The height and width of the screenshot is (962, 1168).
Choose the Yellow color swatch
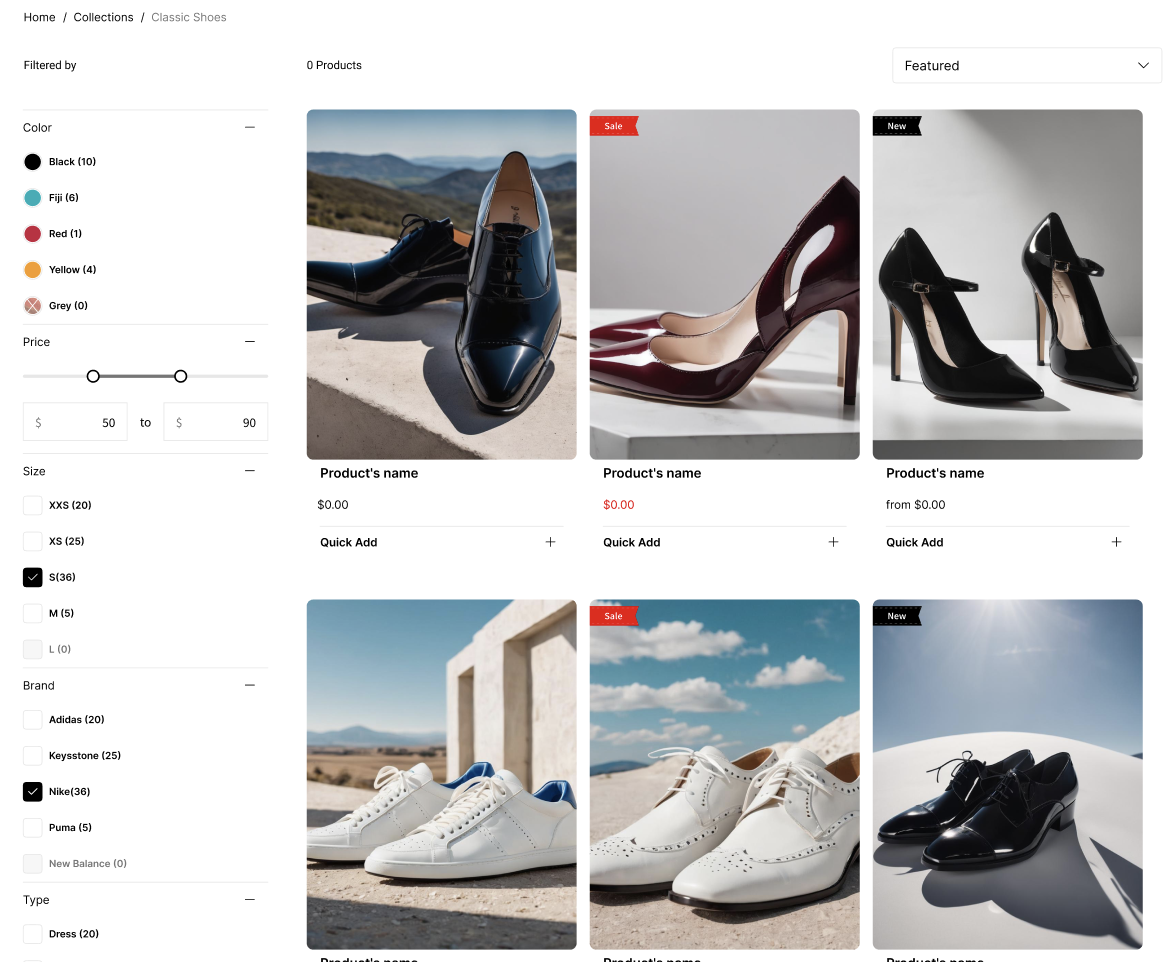(33, 270)
